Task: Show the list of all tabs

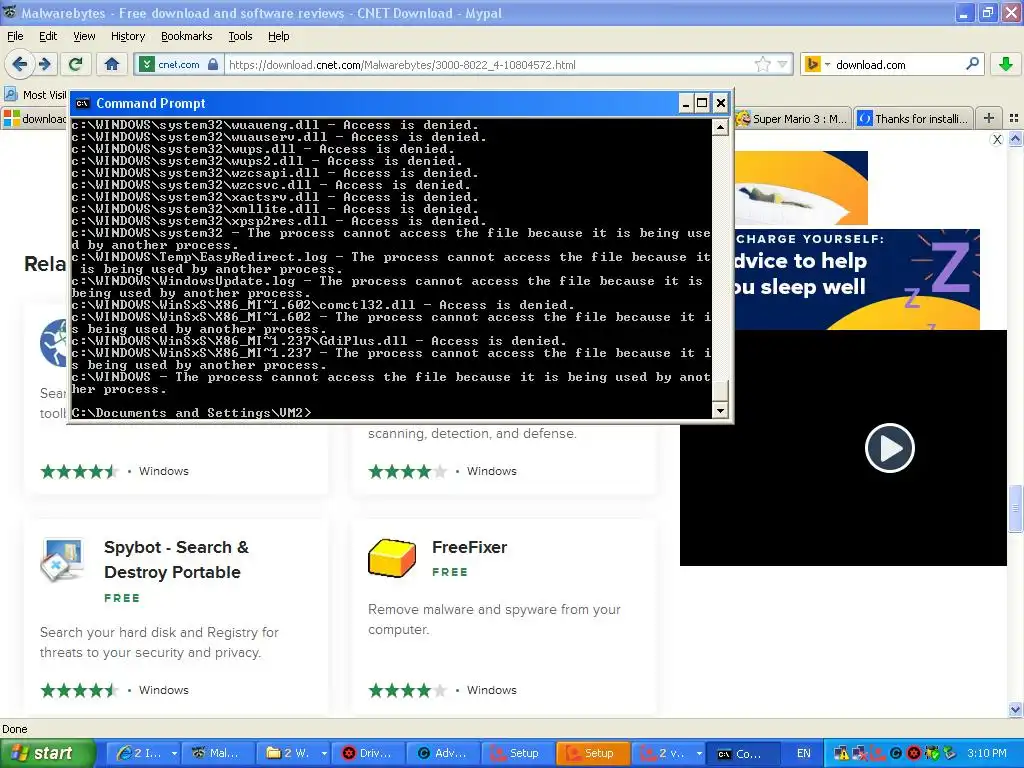Action: (x=1014, y=118)
